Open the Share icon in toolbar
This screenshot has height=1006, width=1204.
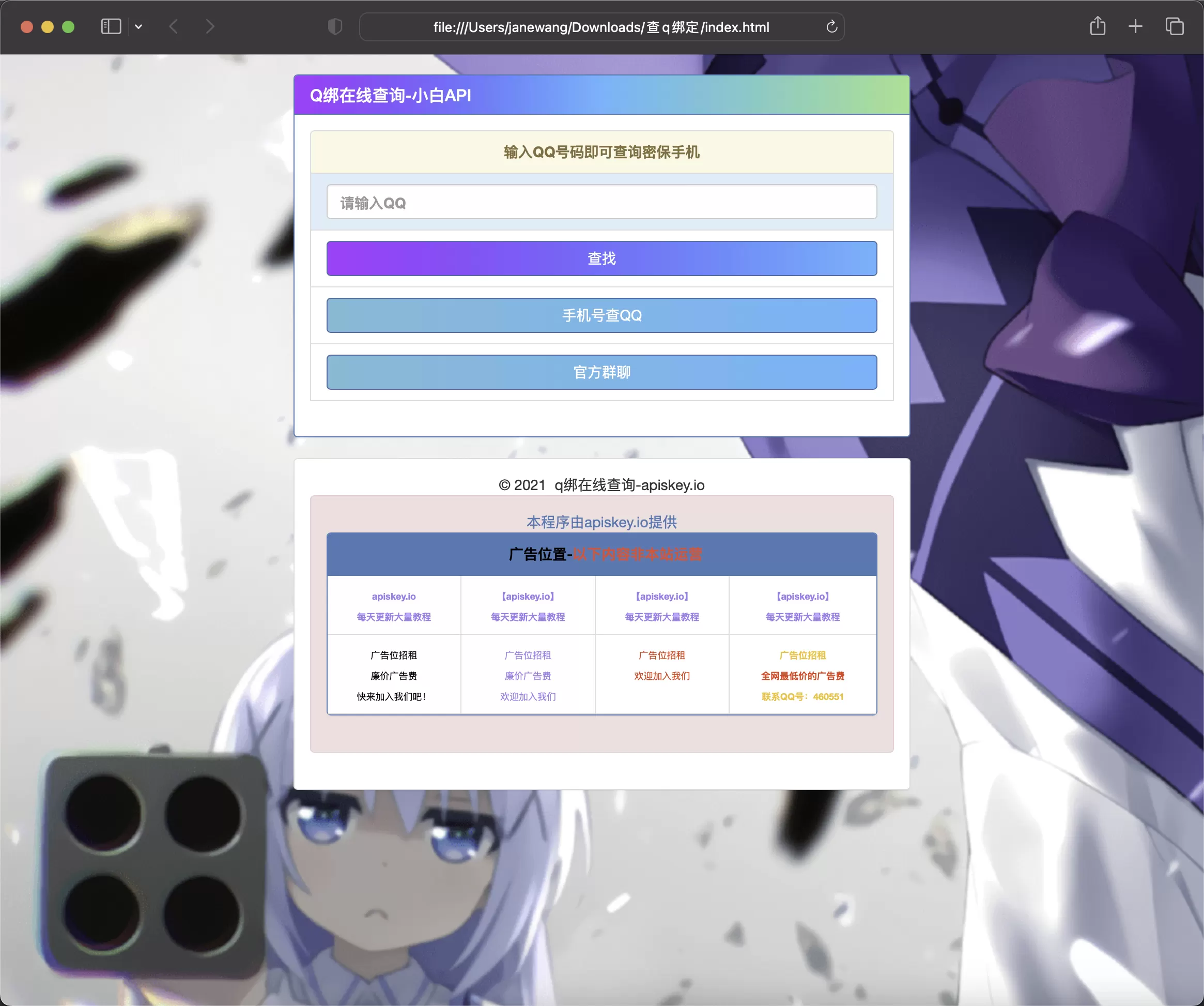coord(1098,26)
